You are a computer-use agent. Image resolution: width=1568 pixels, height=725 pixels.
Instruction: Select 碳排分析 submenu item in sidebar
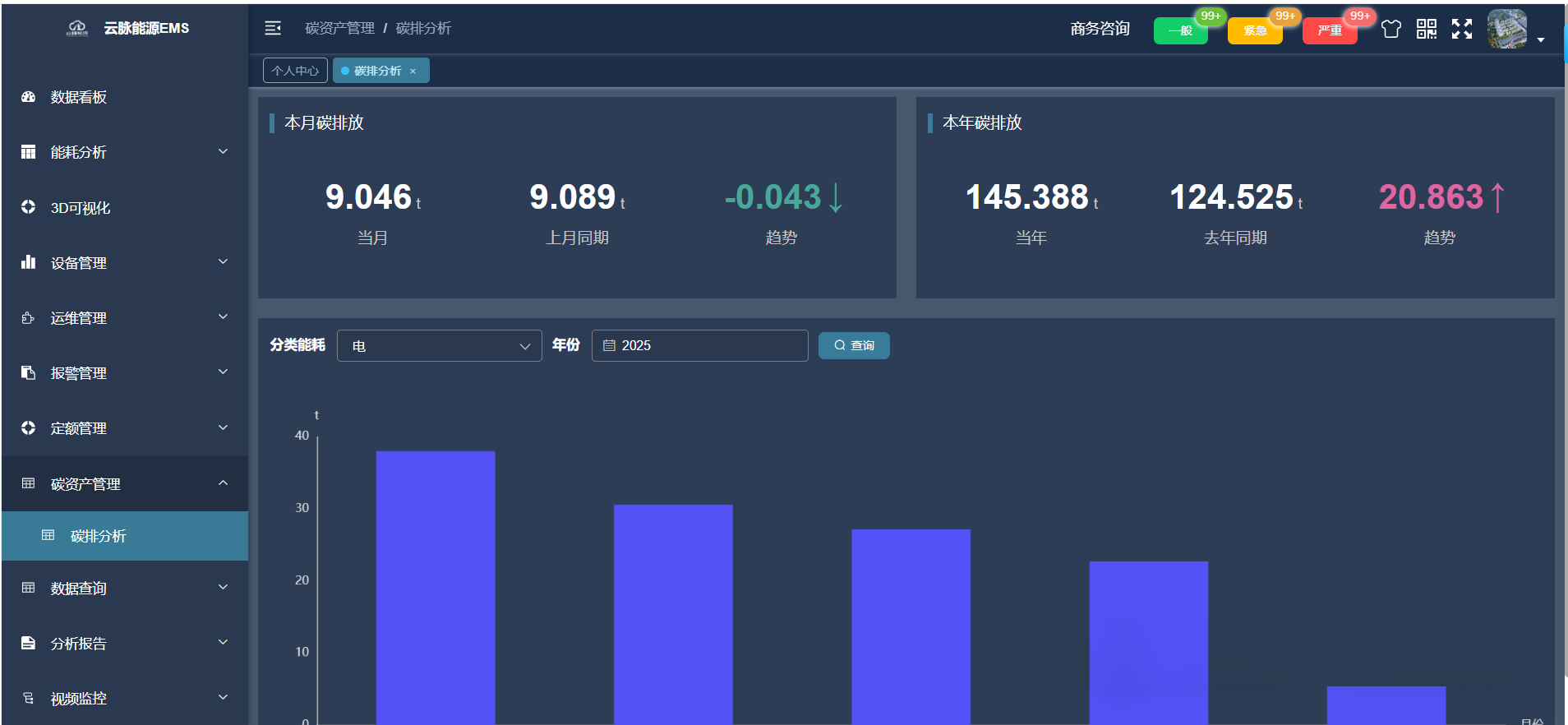[99, 536]
